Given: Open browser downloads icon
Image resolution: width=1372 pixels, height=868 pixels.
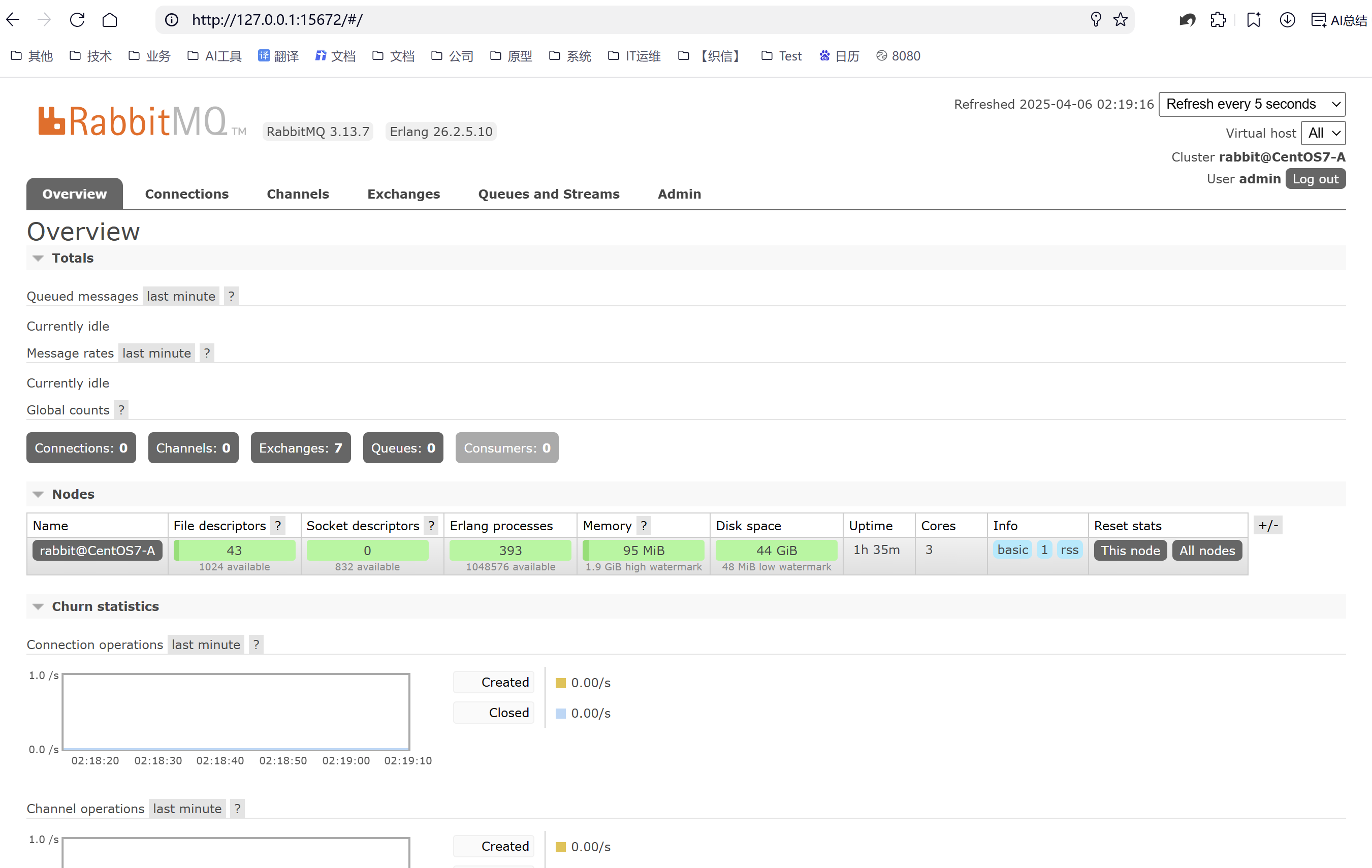Looking at the screenshot, I should (x=1287, y=20).
